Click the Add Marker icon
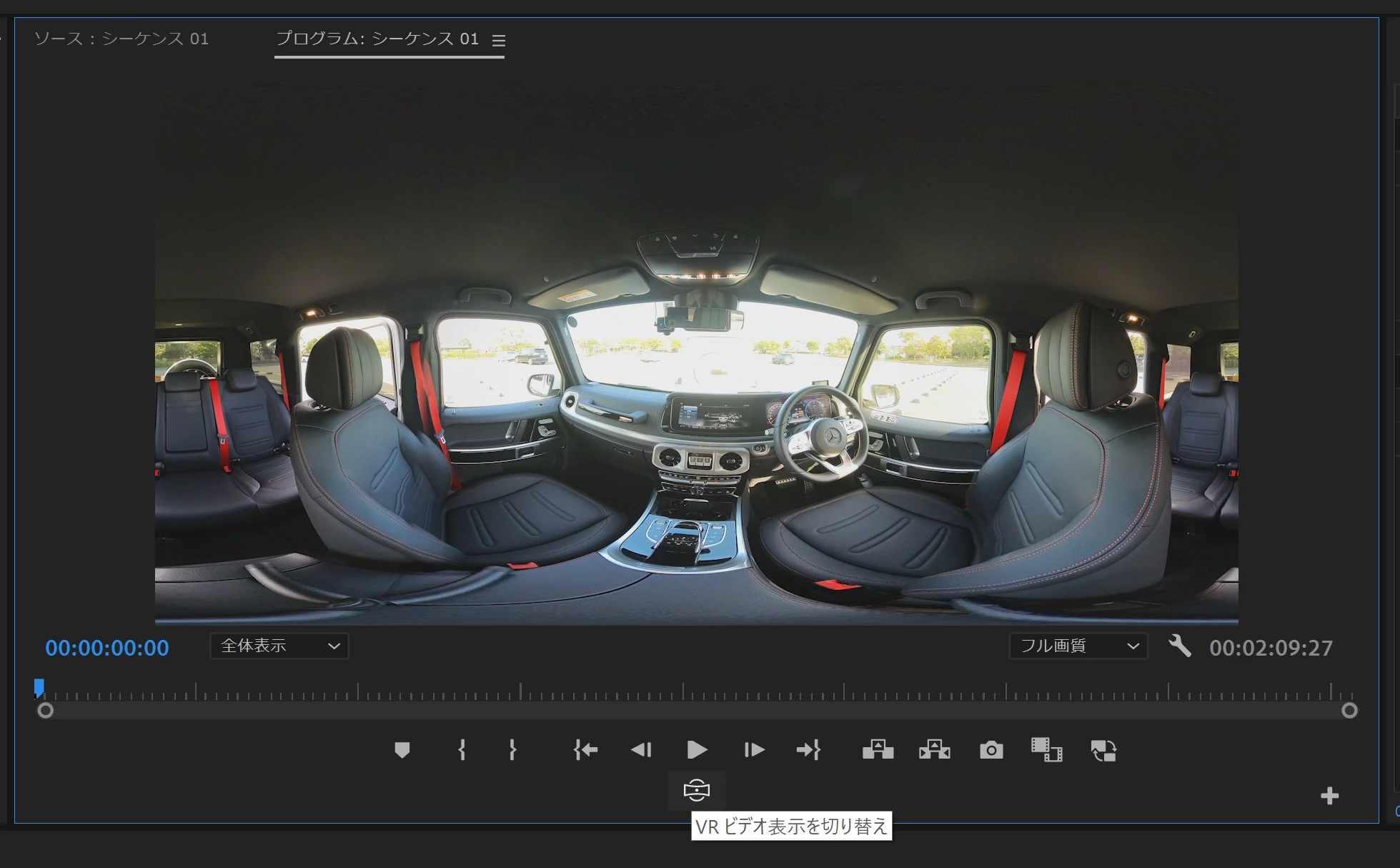Viewport: 1400px width, 868px height. click(402, 750)
